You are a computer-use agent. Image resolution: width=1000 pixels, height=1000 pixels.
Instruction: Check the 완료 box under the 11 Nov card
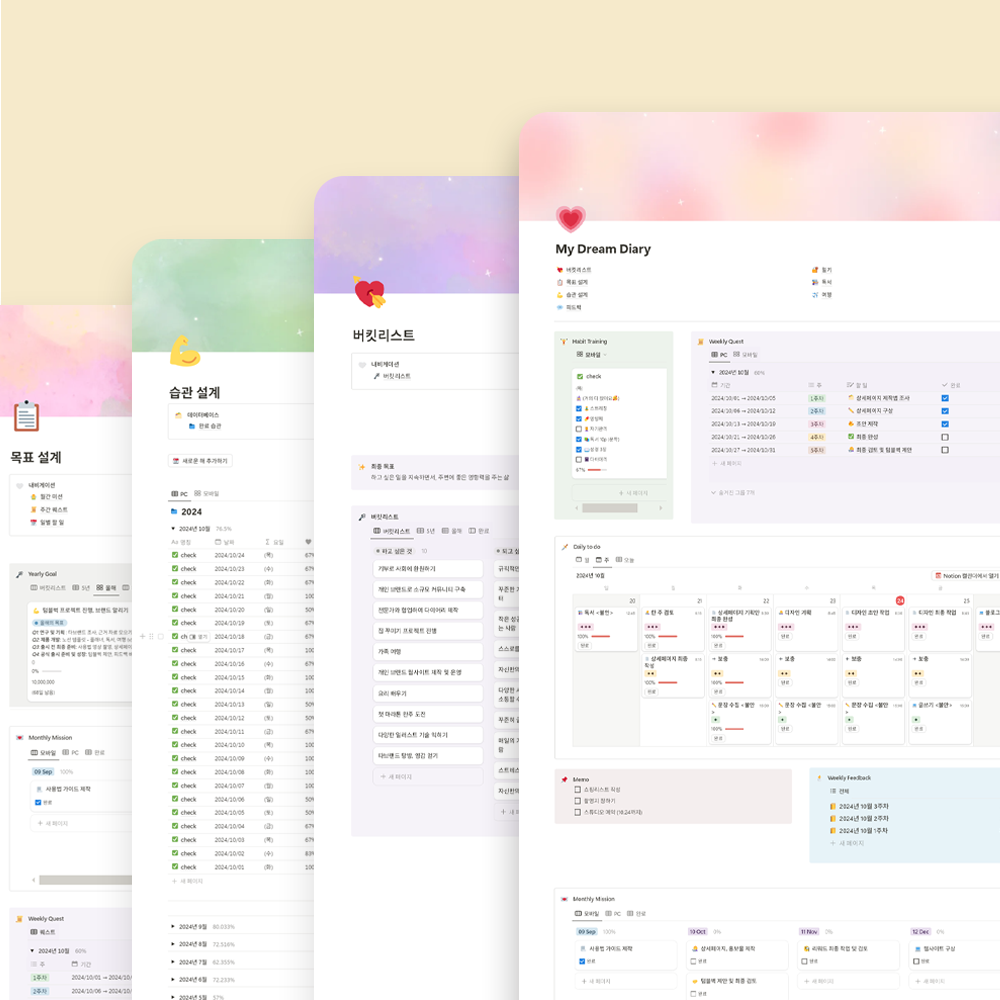(x=805, y=961)
